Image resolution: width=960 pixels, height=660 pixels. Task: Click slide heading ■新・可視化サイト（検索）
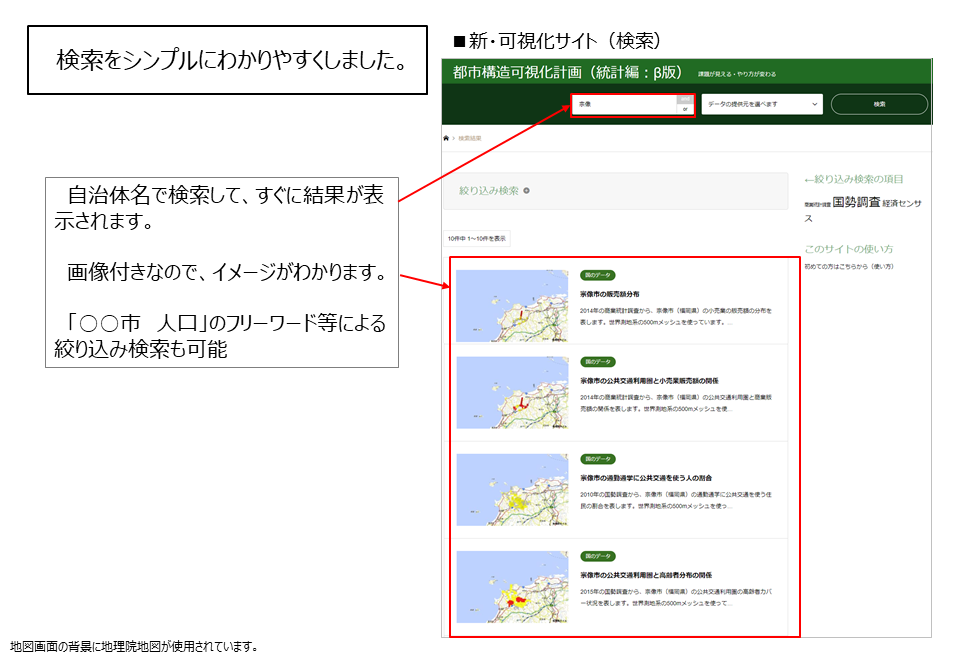click(x=557, y=42)
